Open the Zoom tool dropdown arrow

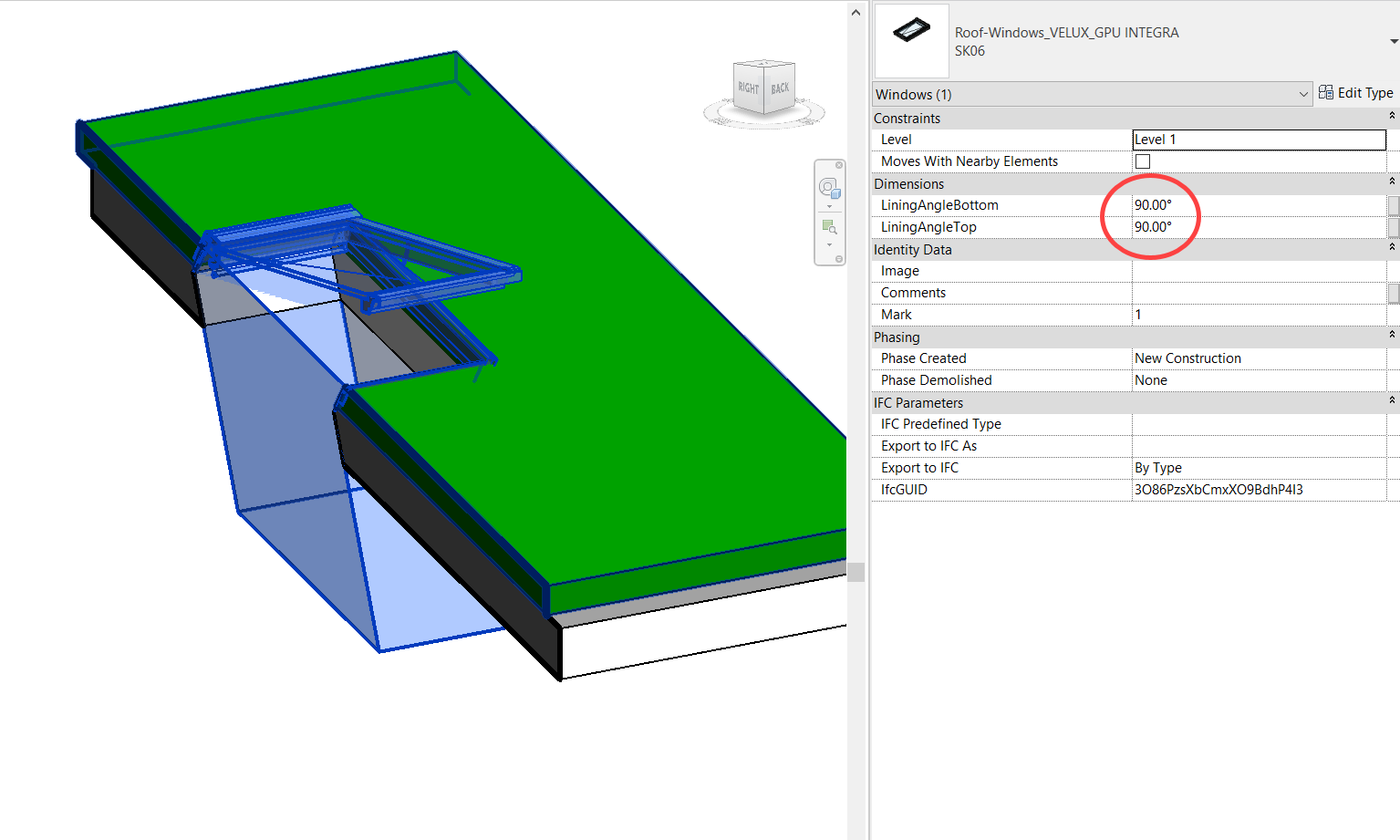coord(830,244)
